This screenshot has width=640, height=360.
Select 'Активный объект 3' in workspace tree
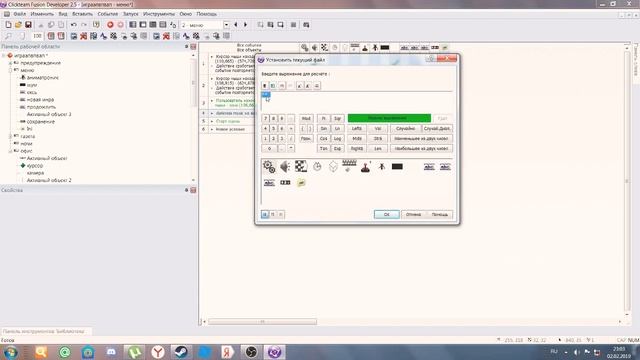coord(49,114)
